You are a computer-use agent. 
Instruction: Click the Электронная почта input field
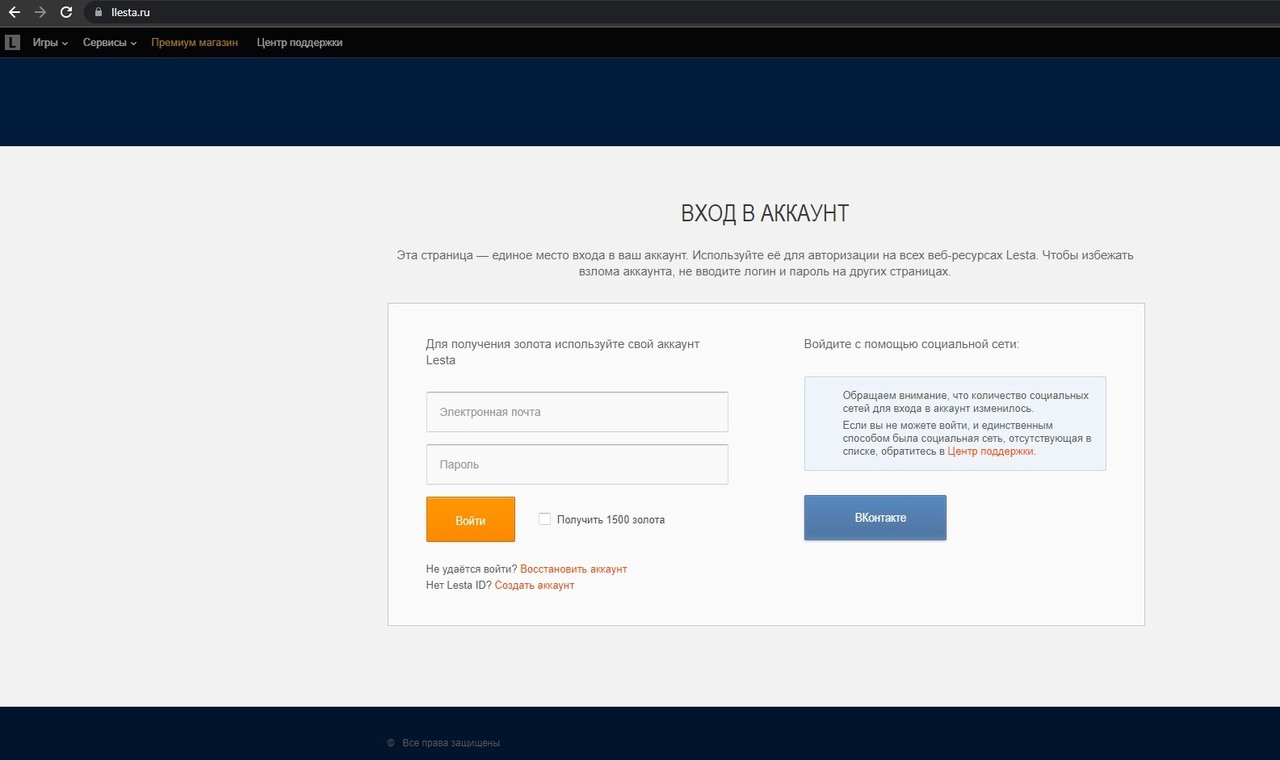coord(577,412)
